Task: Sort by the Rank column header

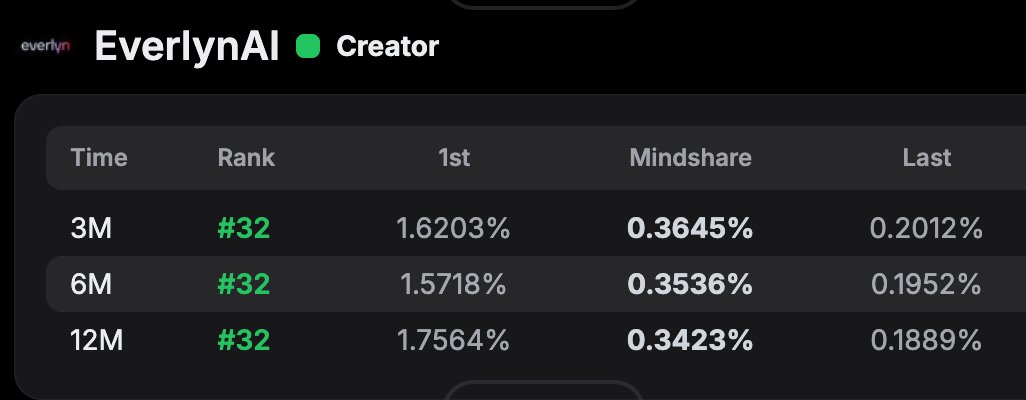Action: pos(246,157)
